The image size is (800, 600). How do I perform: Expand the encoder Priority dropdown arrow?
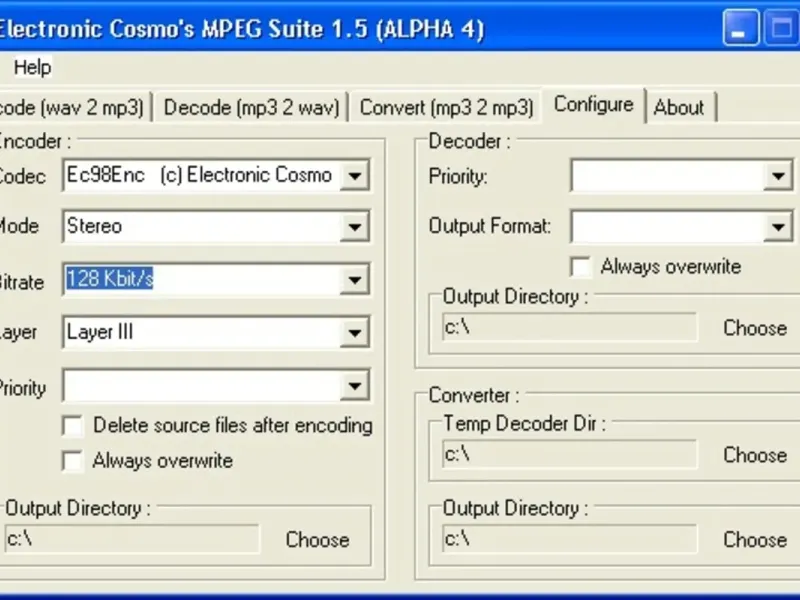tap(354, 386)
